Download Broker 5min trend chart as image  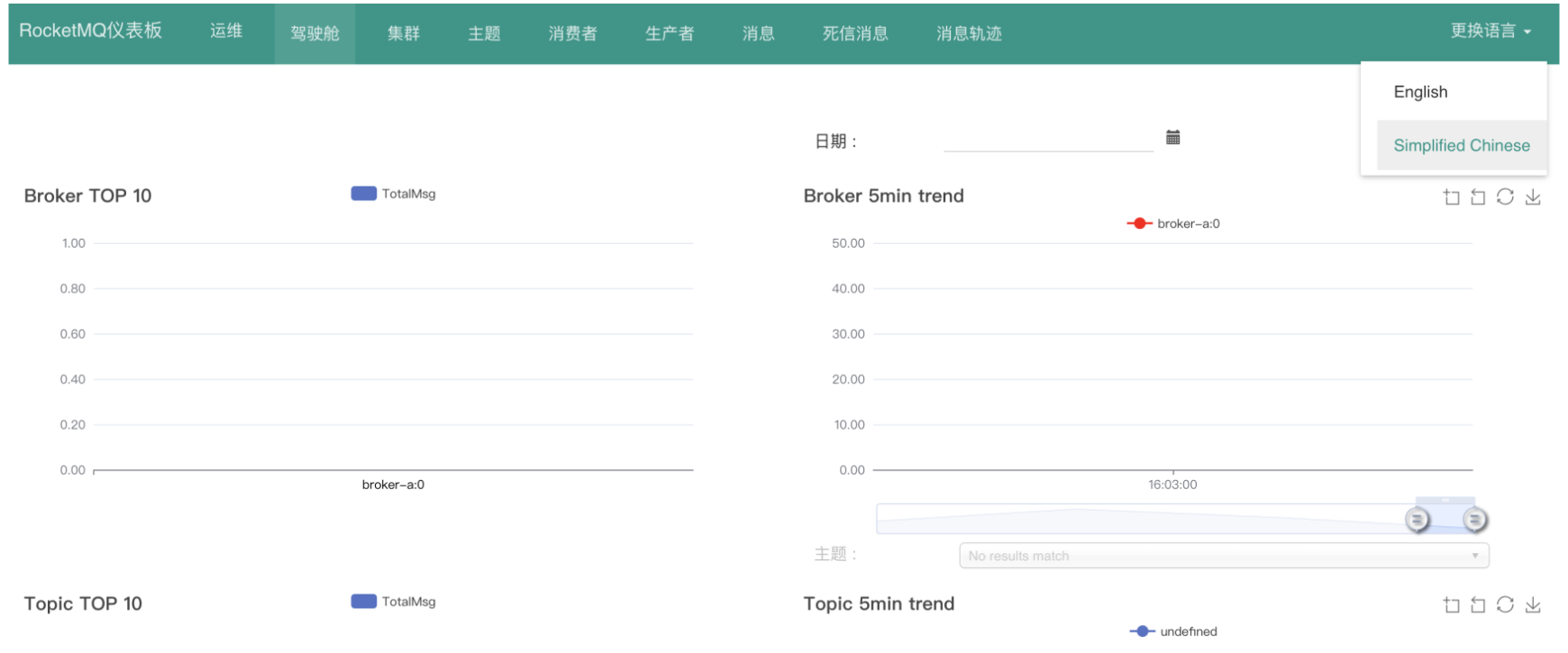coord(1533,197)
